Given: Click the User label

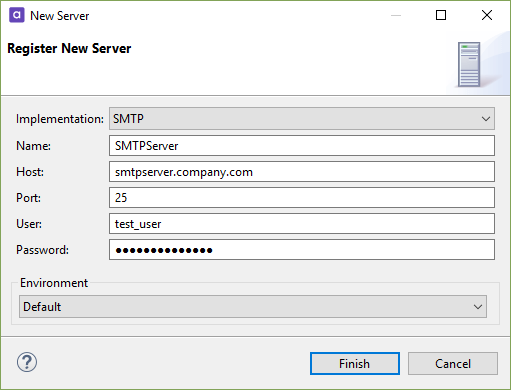Looking at the screenshot, I should click(29, 224).
